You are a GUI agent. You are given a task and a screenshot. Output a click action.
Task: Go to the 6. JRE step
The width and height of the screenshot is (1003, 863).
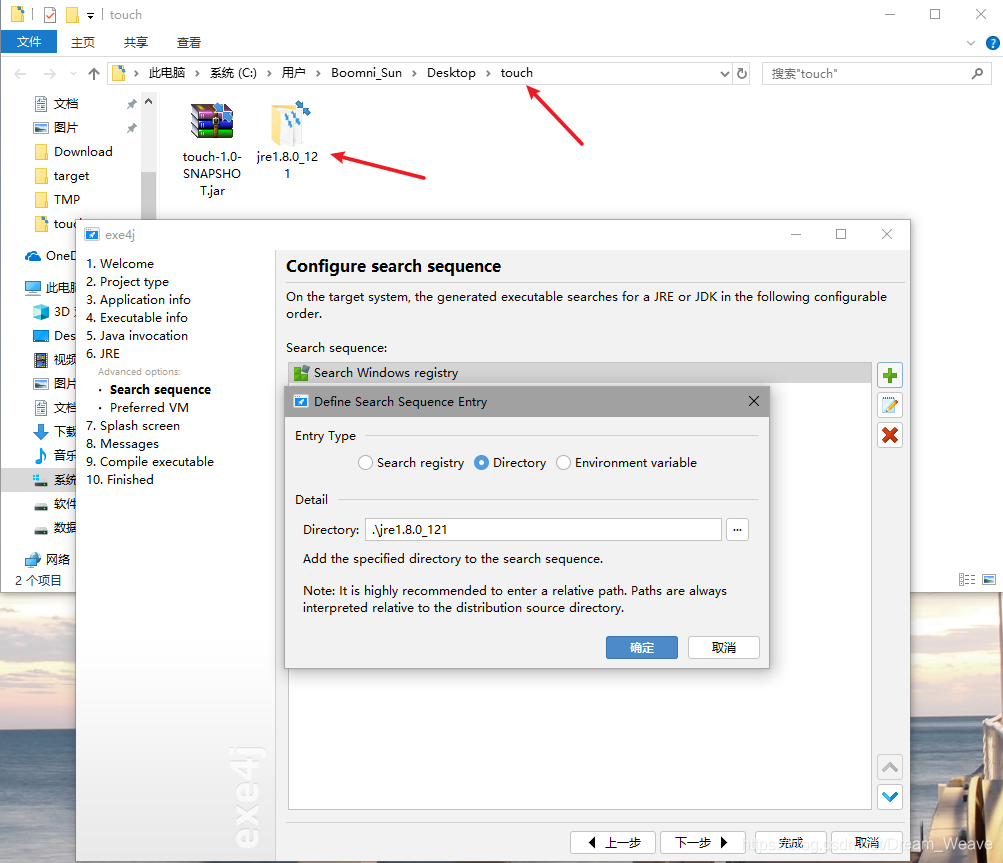point(103,353)
